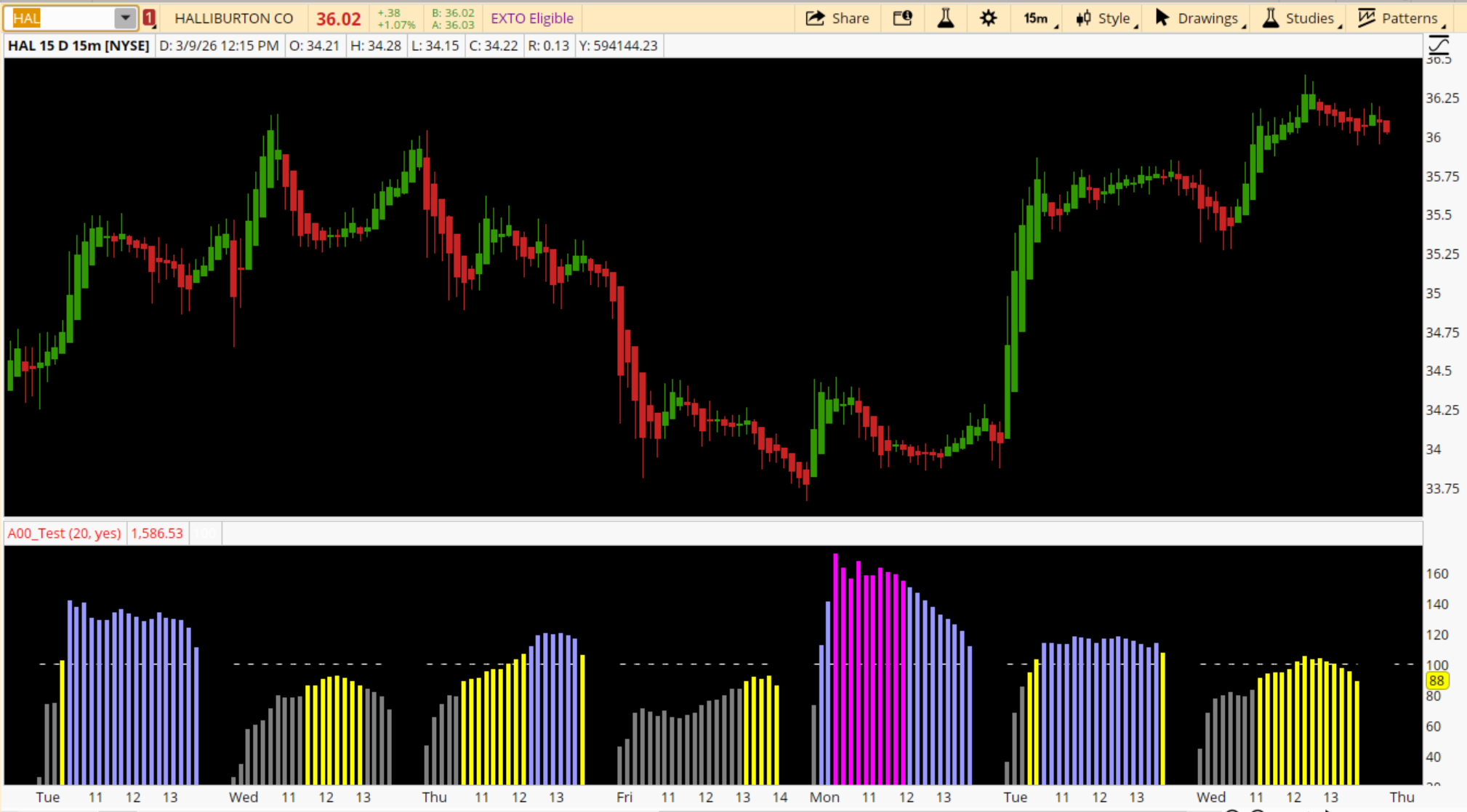Open the 15m timeframe selector
The height and width of the screenshot is (812, 1467).
[1036, 18]
